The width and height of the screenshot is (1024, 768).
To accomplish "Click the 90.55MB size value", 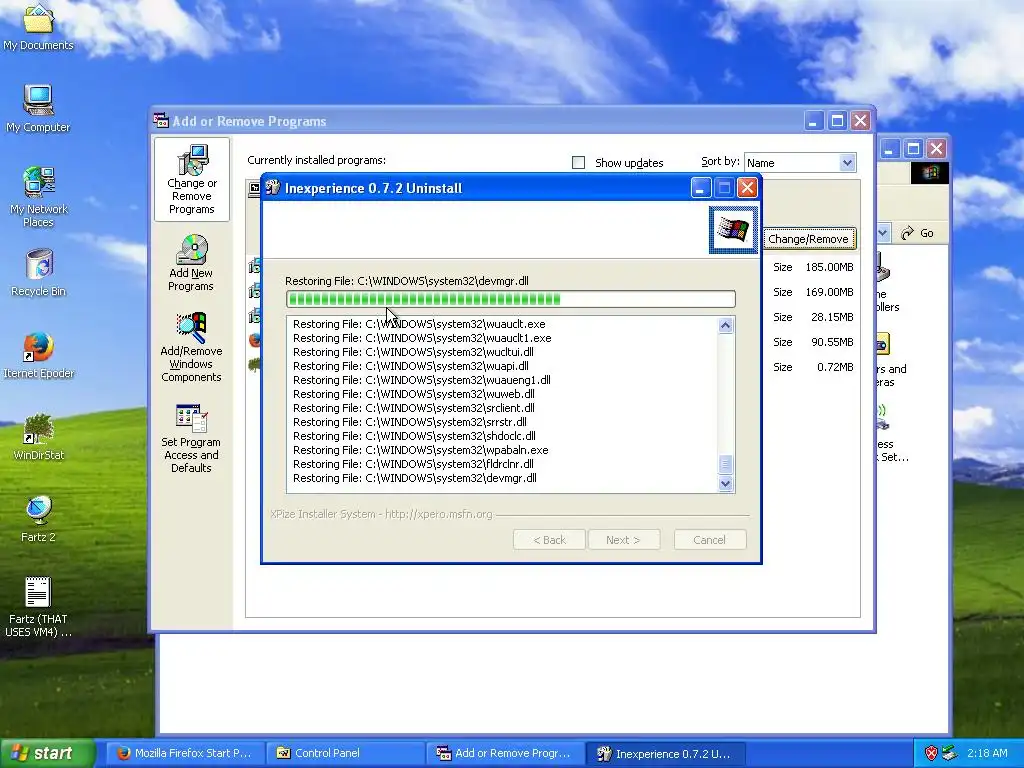I will coord(832,342).
